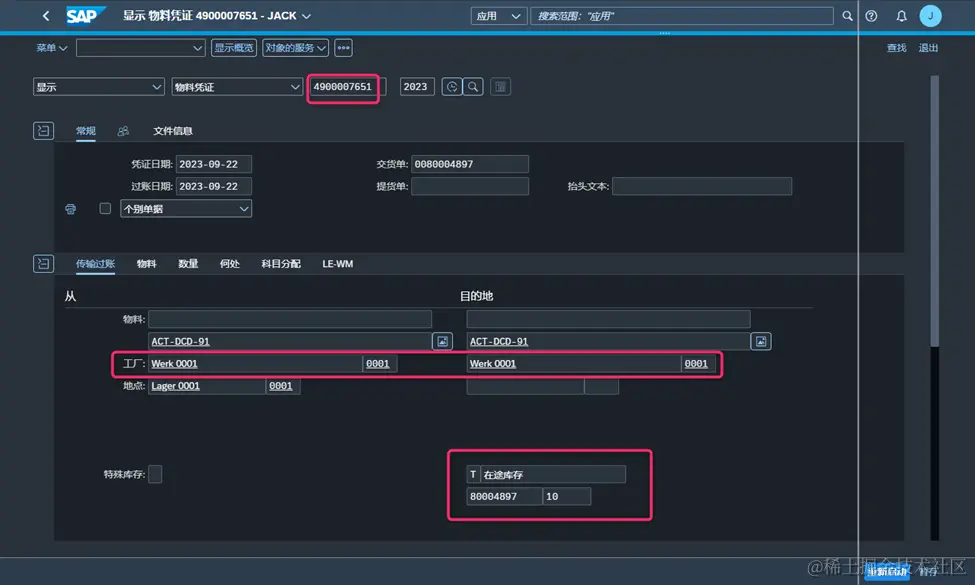Image resolution: width=975 pixels, height=585 pixels.
Task: Click the year field 2023
Action: coord(416,87)
